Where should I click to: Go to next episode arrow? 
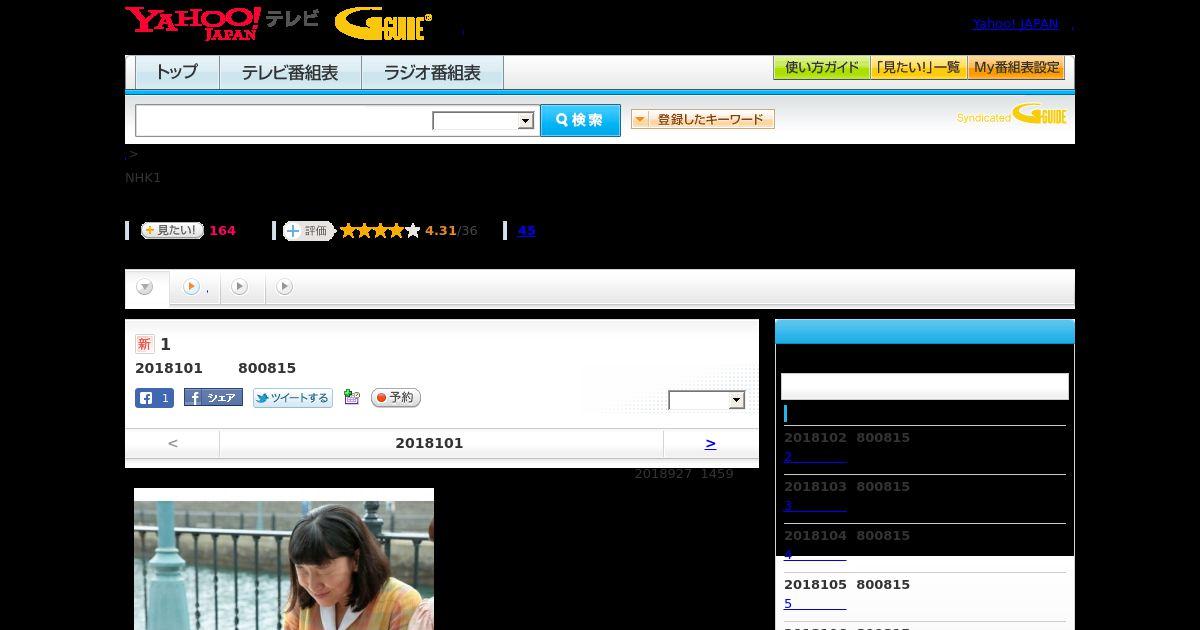(x=710, y=443)
